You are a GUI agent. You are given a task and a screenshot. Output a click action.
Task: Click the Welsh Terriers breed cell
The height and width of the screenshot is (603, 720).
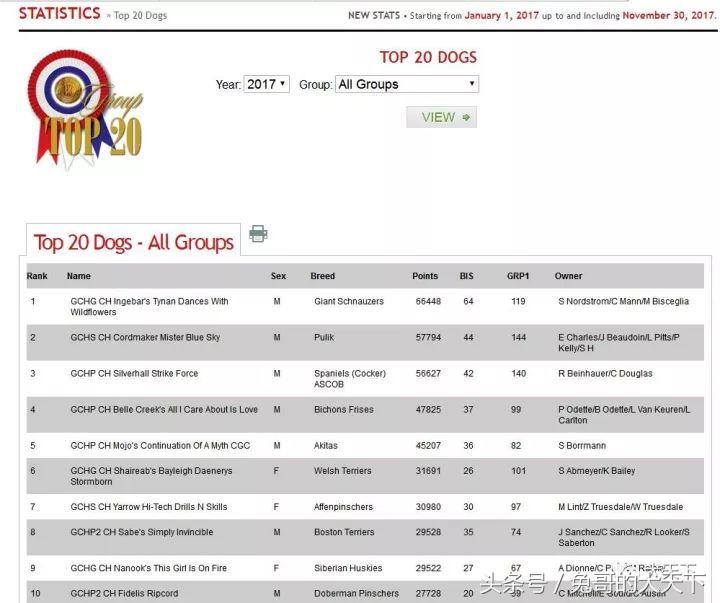click(x=343, y=471)
